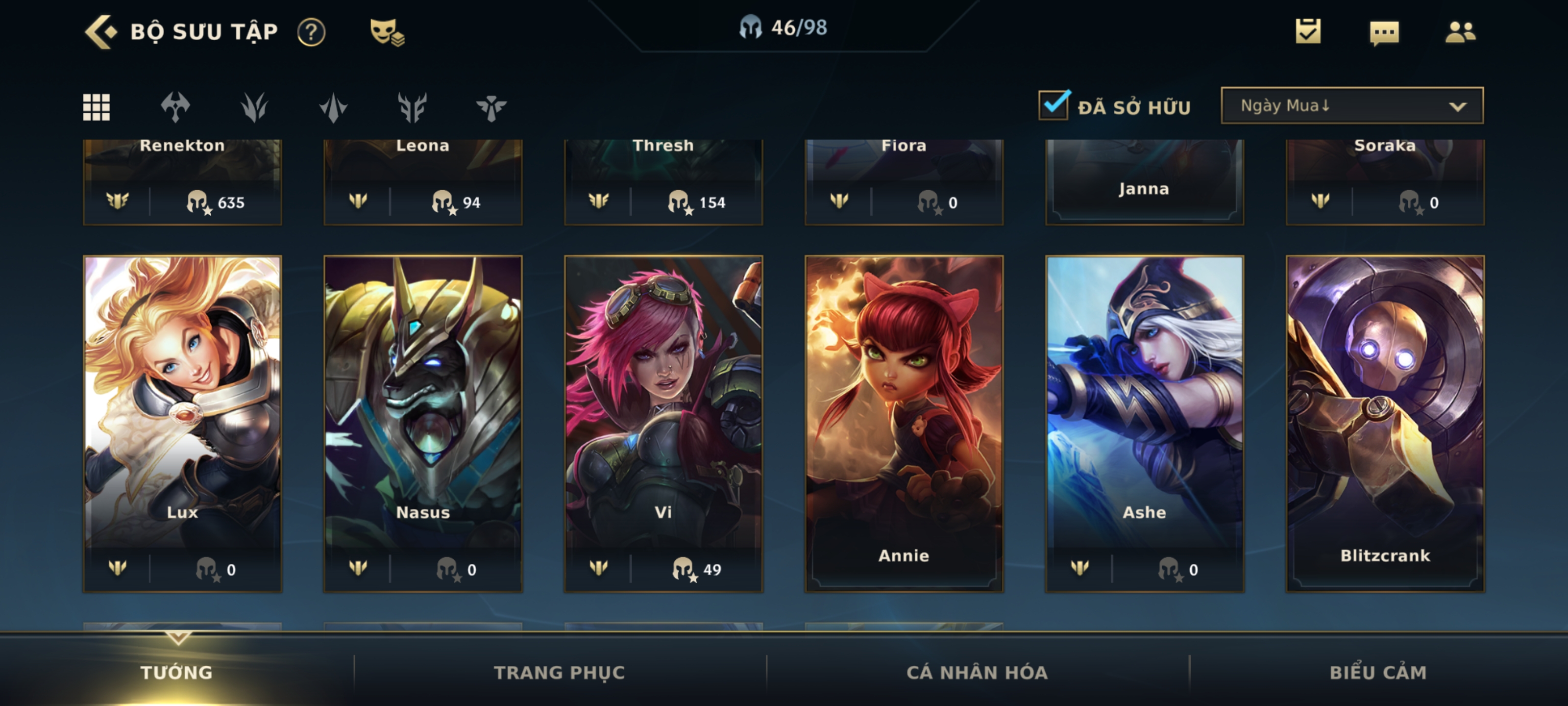Show all champions with the grid filter icon
Viewport: 1568px width, 706px height.
96,107
